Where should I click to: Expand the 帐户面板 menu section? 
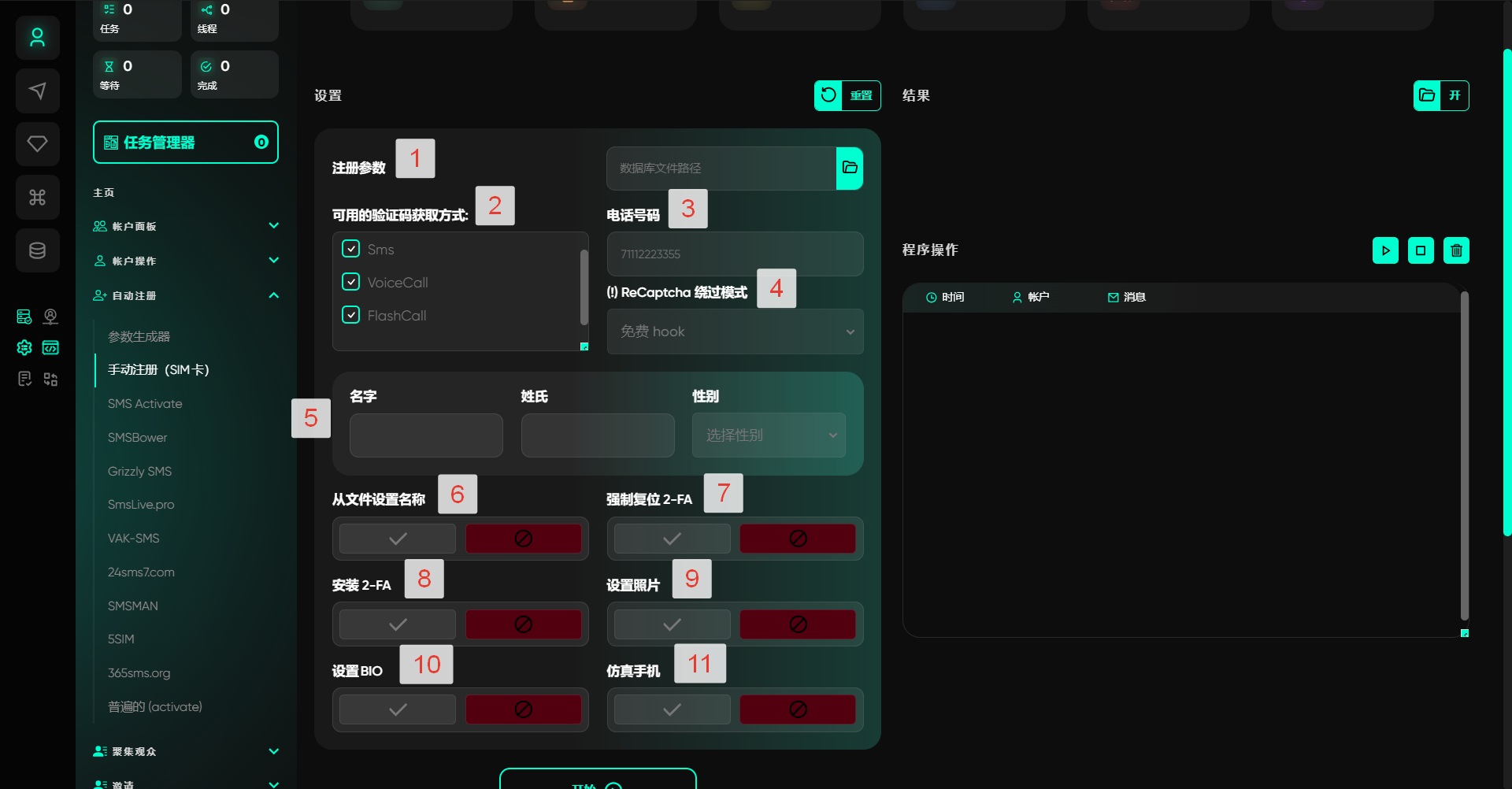point(186,226)
